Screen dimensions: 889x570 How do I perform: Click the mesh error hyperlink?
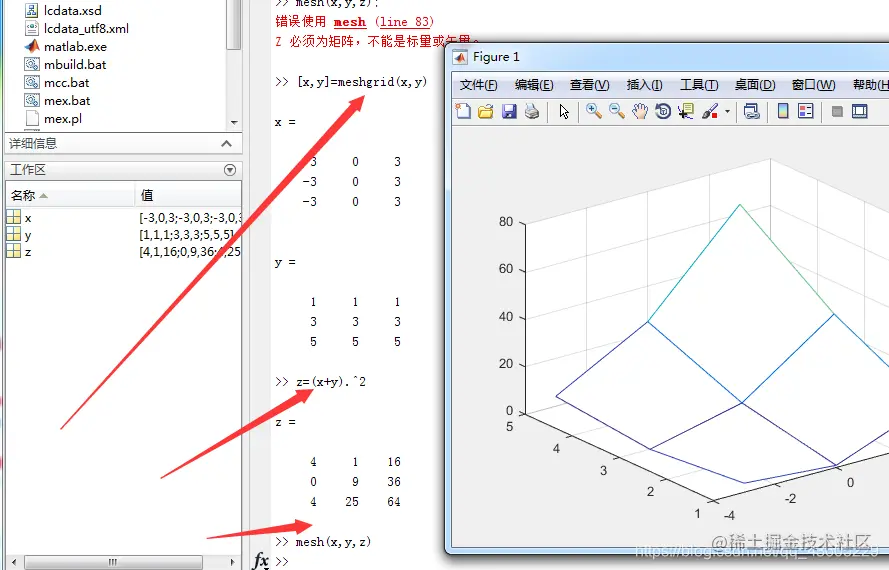[350, 22]
